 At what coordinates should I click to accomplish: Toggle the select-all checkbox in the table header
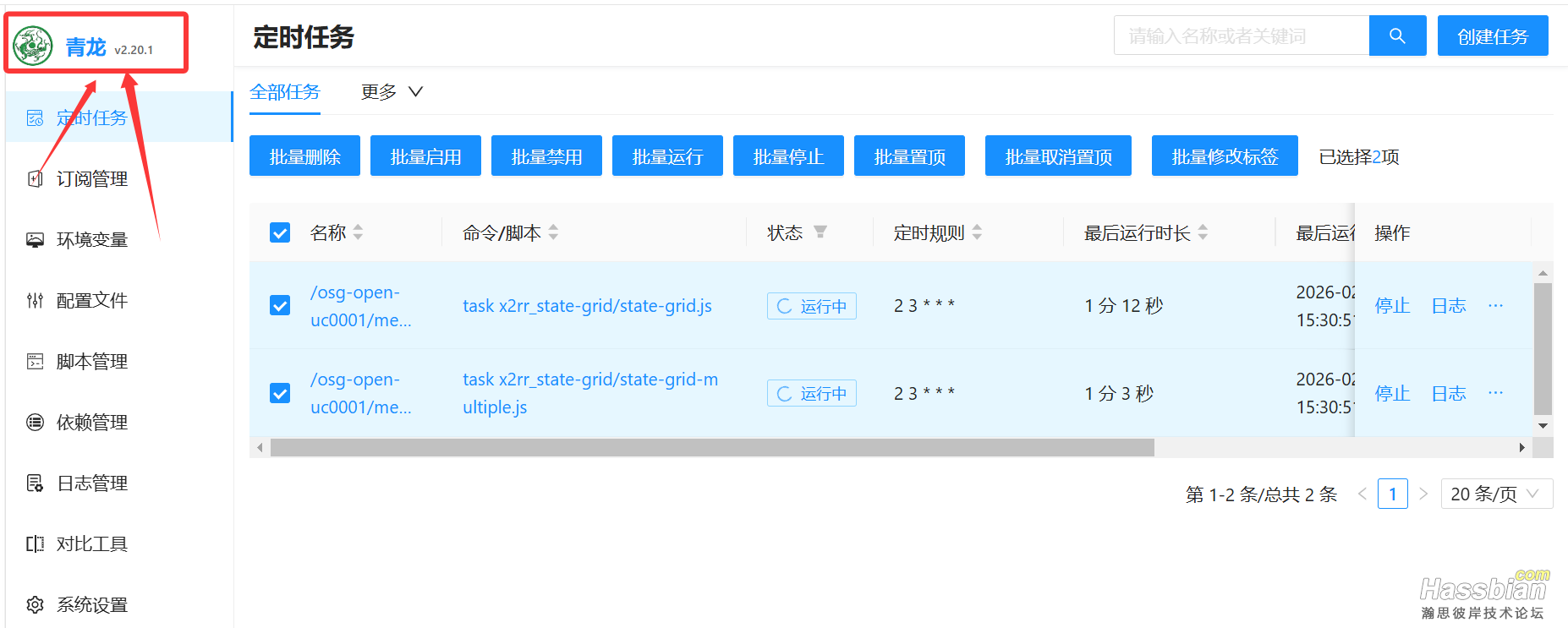click(x=280, y=232)
